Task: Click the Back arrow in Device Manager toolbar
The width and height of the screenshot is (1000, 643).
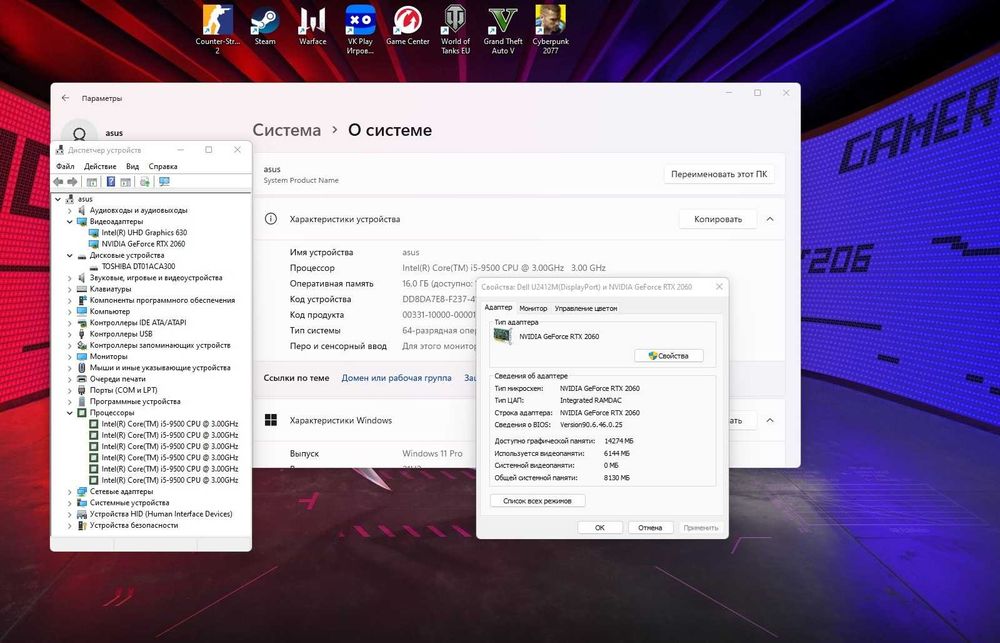Action: [59, 182]
